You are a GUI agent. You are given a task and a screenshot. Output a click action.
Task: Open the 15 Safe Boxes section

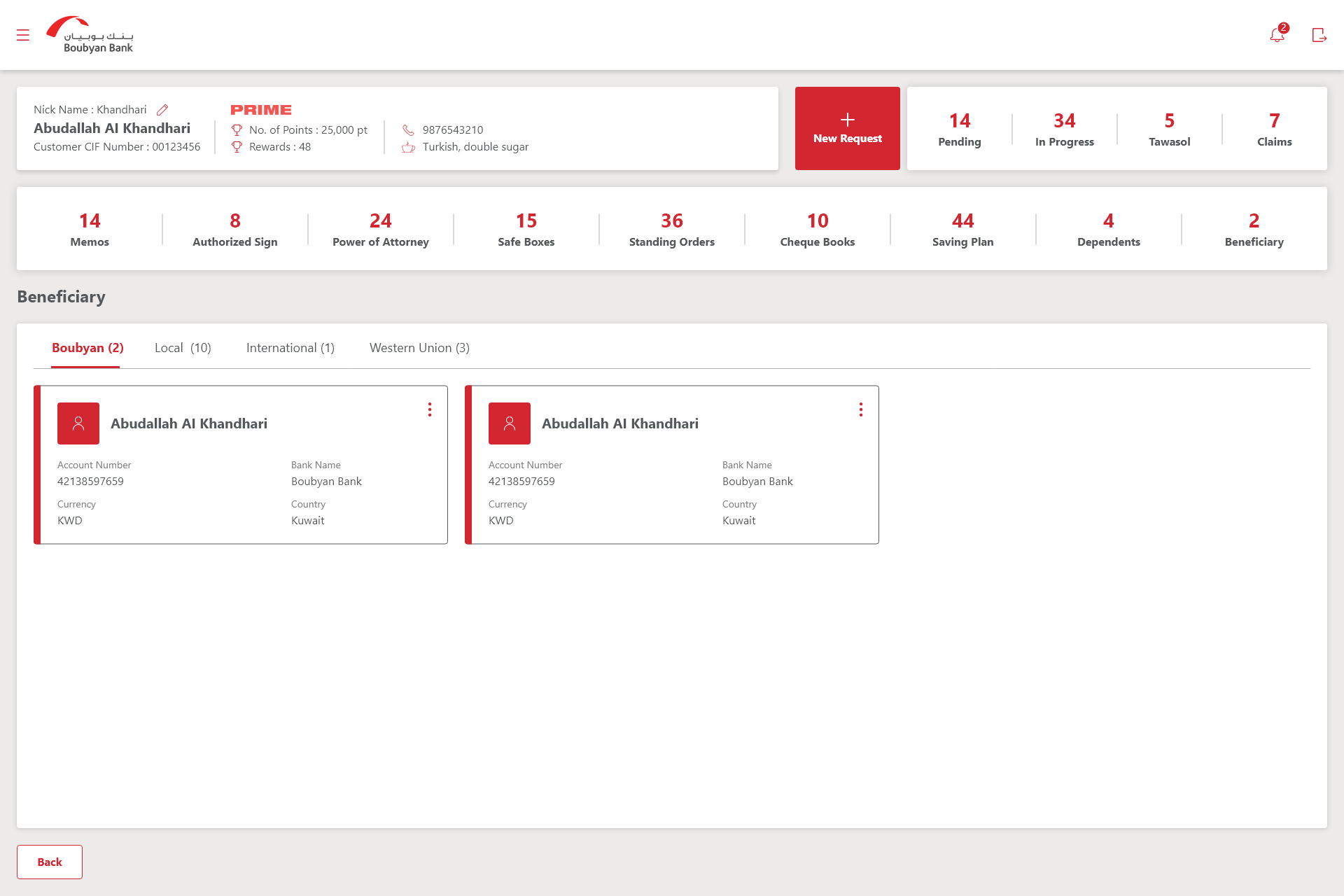click(x=526, y=230)
